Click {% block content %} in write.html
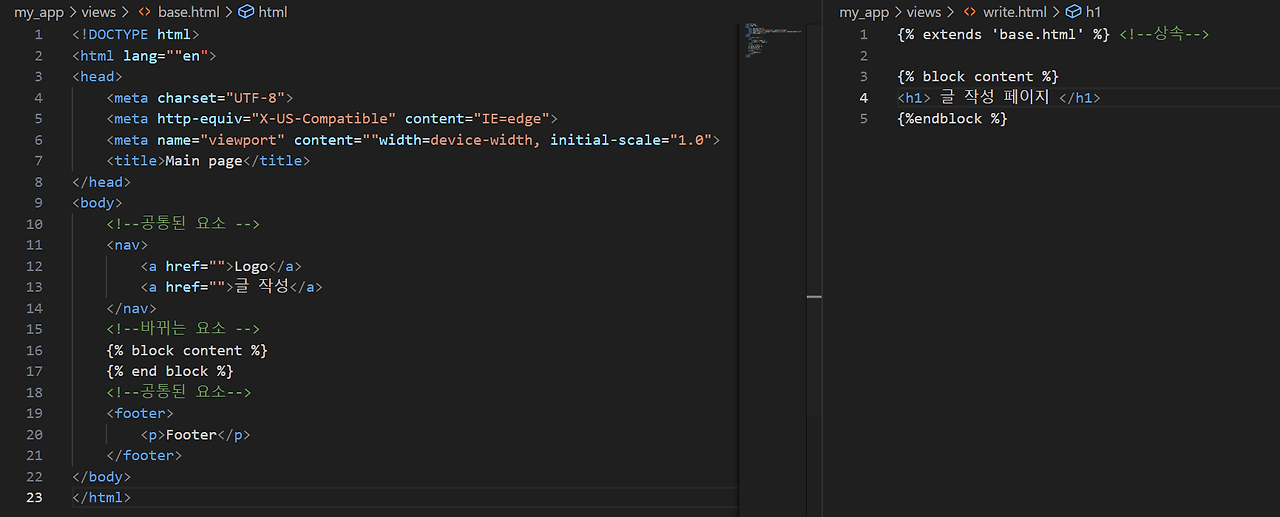Viewport: 1280px width, 517px height. (x=978, y=76)
